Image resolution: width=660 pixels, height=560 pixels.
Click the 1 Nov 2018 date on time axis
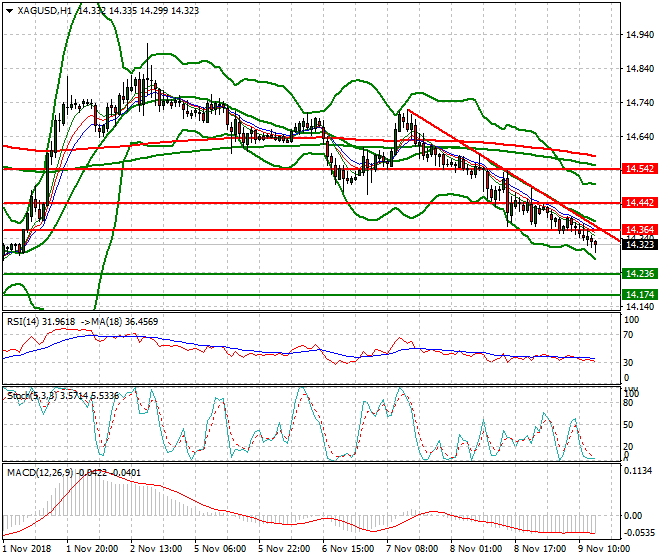point(29,549)
